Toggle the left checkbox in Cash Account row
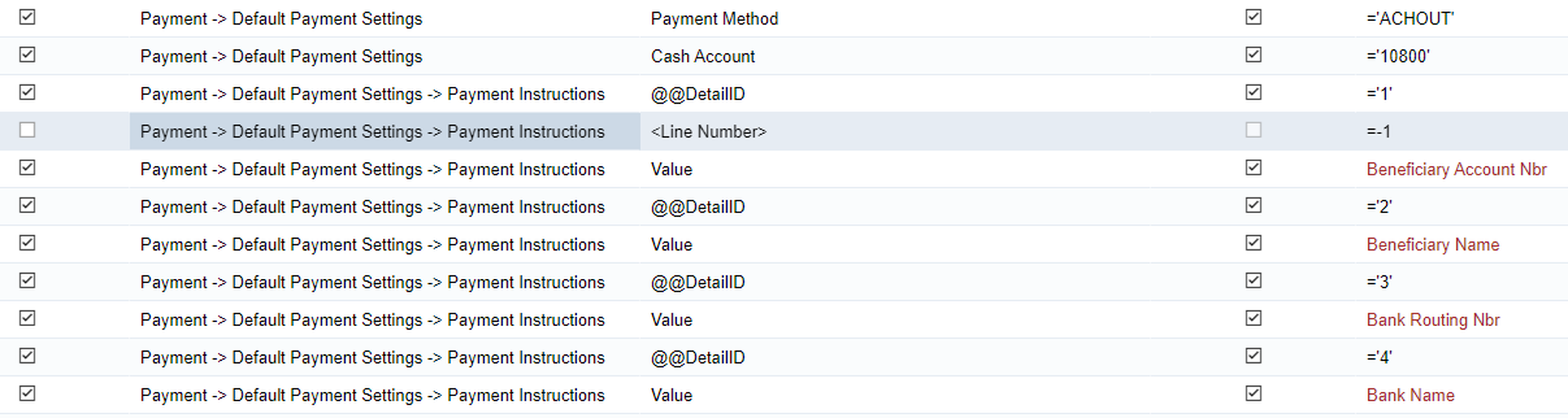The width and height of the screenshot is (1568, 418). [x=27, y=55]
